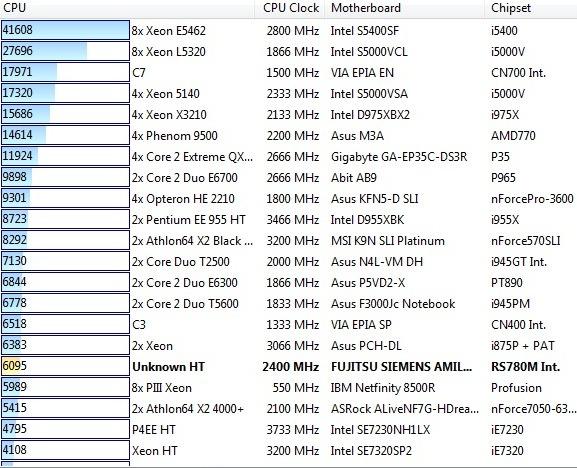The width and height of the screenshot is (577, 468).
Task: Select the 8x PIII Xeon entry
Action: (162, 387)
